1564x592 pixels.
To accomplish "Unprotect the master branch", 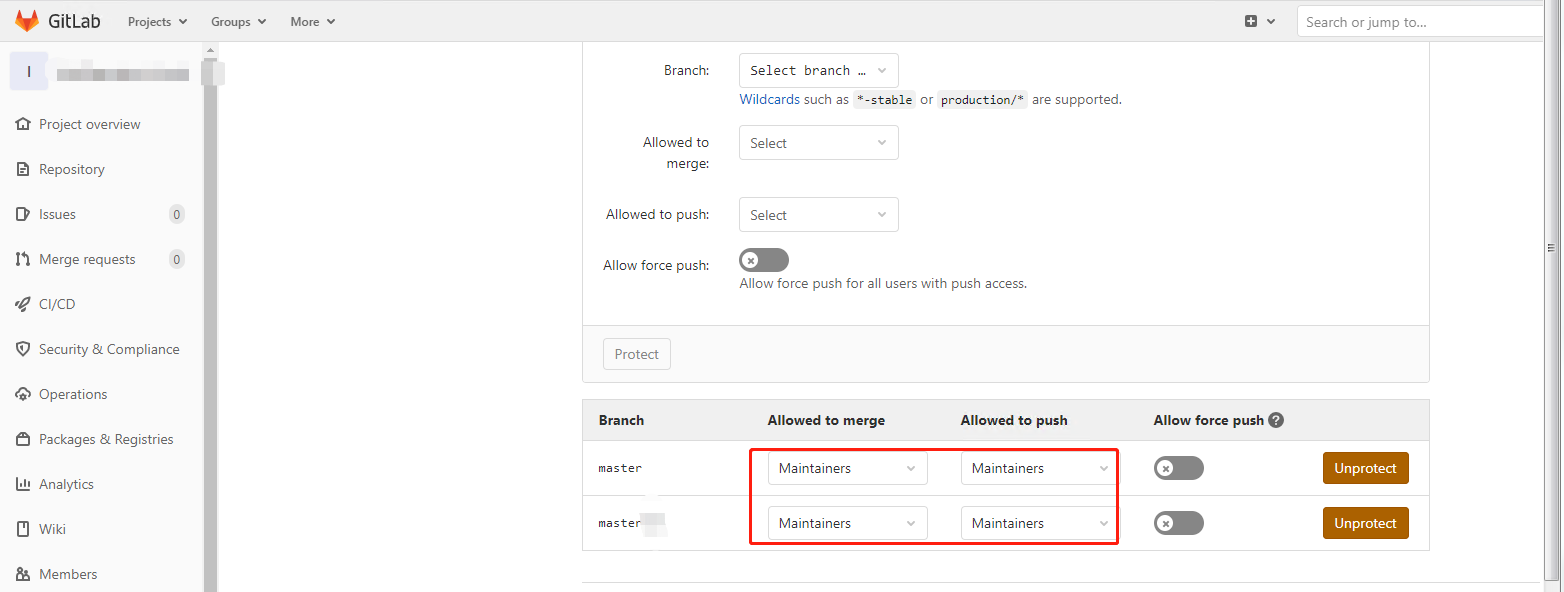I will [1365, 467].
